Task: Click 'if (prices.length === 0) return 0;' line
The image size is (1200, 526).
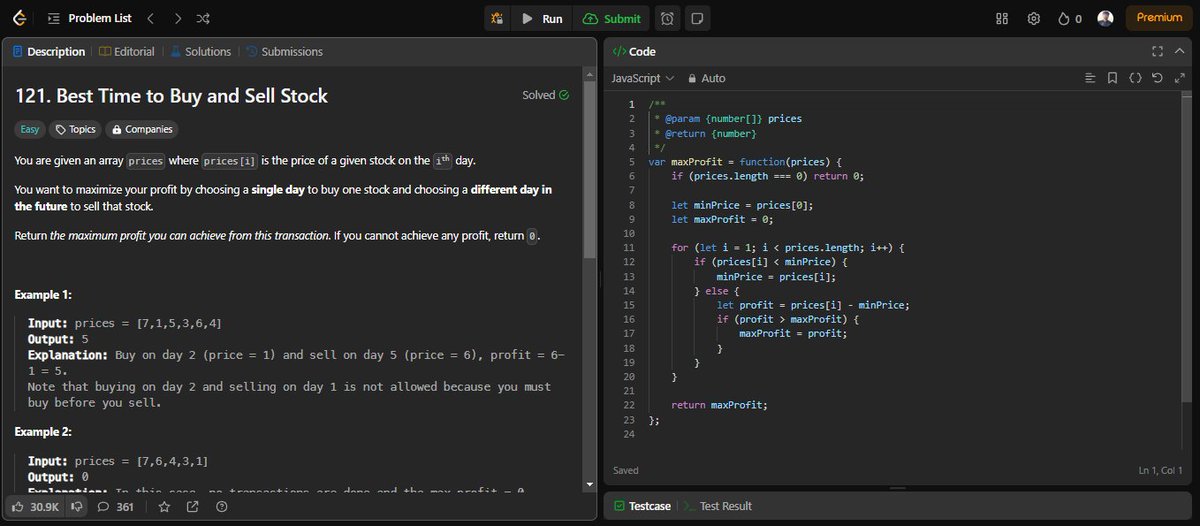Action: [x=767, y=176]
